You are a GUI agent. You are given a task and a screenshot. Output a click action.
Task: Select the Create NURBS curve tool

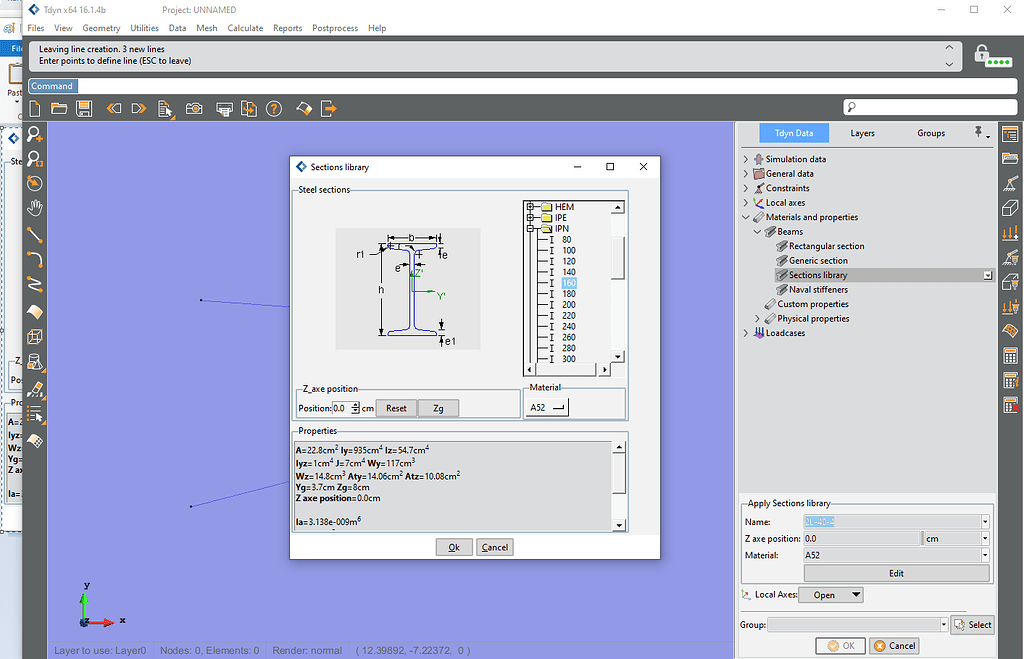coord(35,285)
